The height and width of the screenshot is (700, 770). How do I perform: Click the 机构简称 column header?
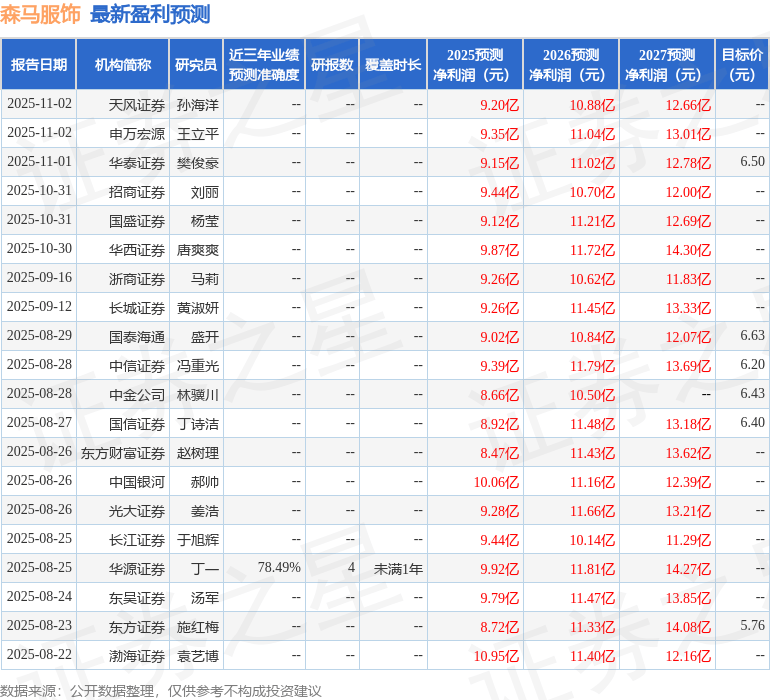(x=123, y=65)
